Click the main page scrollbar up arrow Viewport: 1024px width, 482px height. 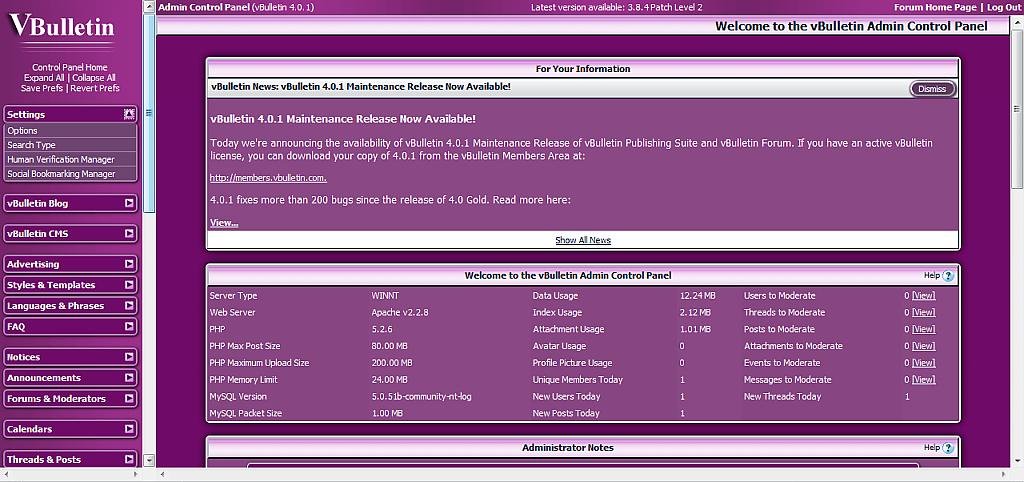(x=1017, y=20)
